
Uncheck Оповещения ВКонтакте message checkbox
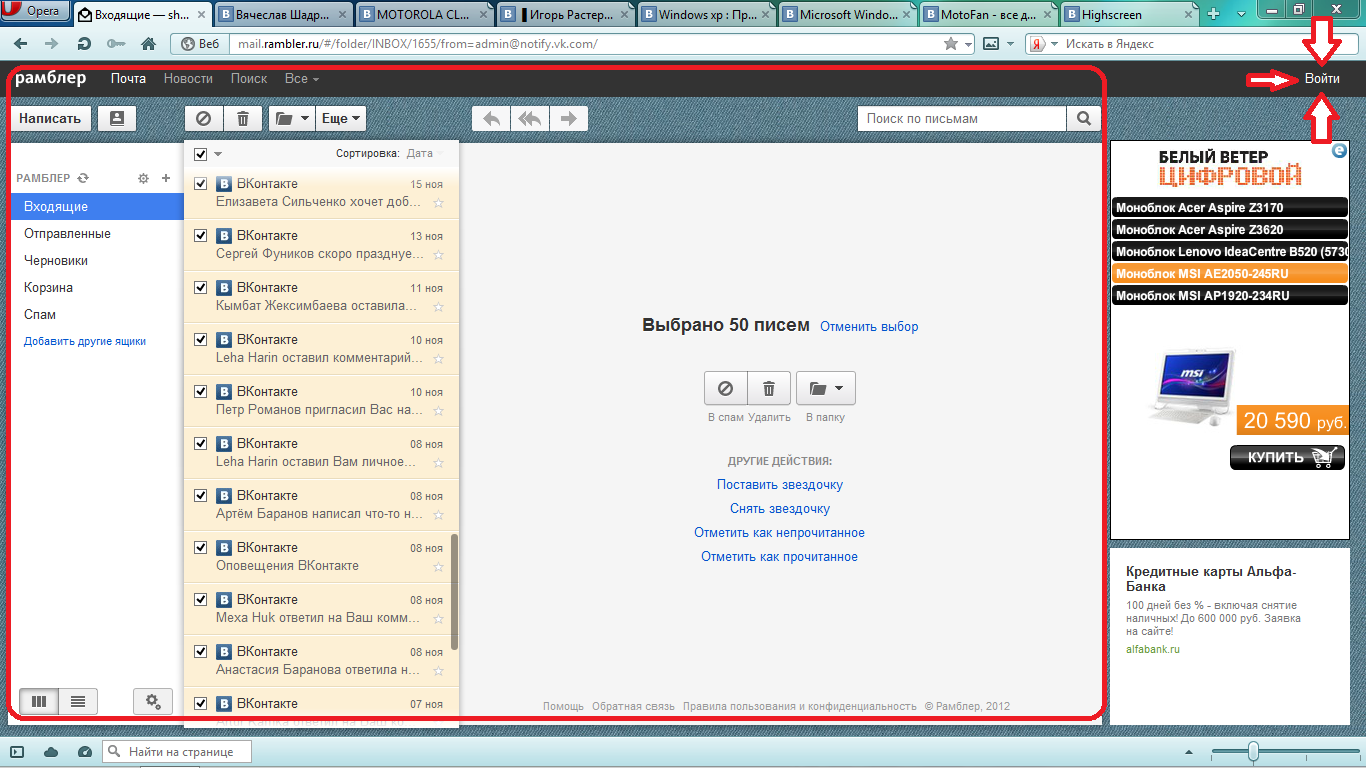tap(200, 548)
